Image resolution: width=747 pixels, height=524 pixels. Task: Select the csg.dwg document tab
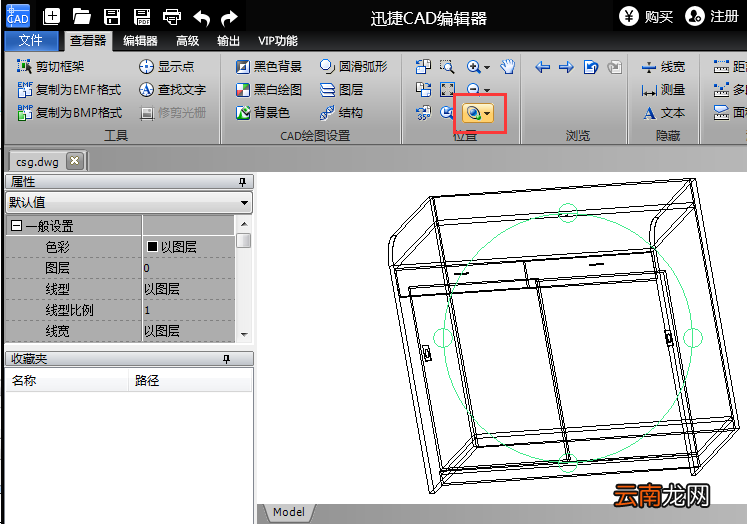tap(37, 162)
